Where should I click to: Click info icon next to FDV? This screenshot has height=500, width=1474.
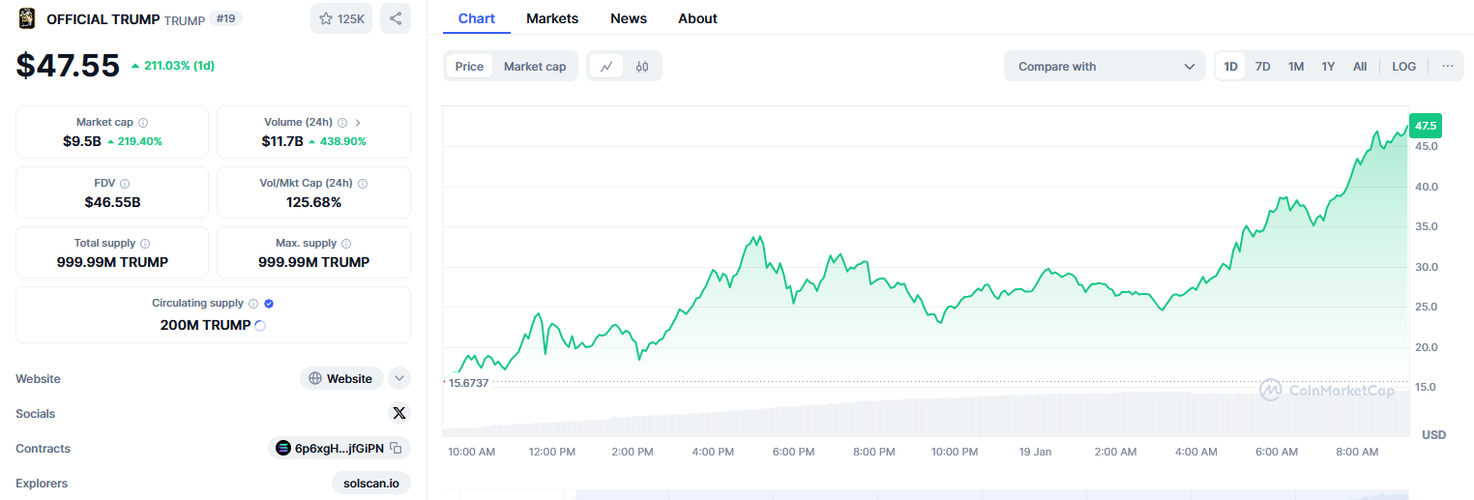(125, 183)
